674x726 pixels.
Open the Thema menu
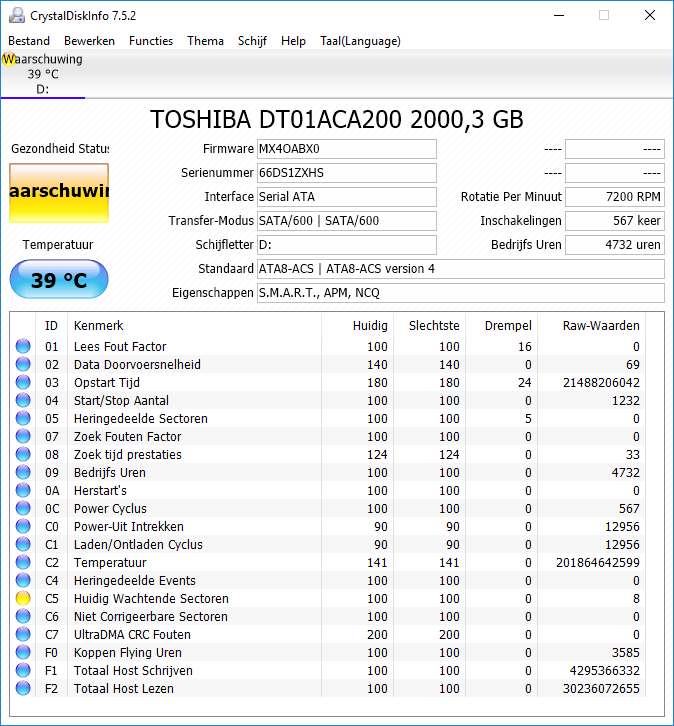pyautogui.click(x=205, y=41)
